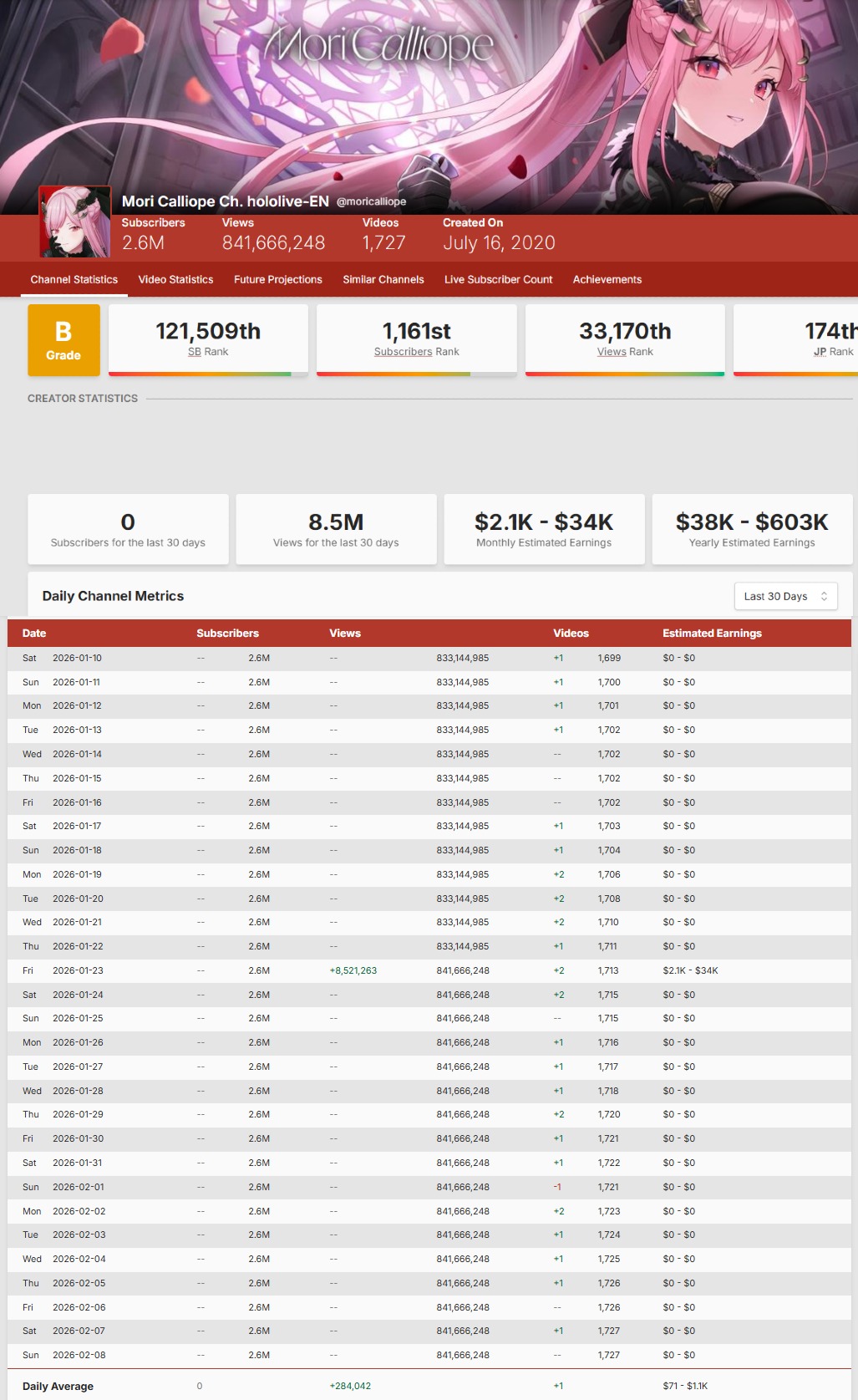Click the CREATOR STATISTICS section label

coord(83,399)
